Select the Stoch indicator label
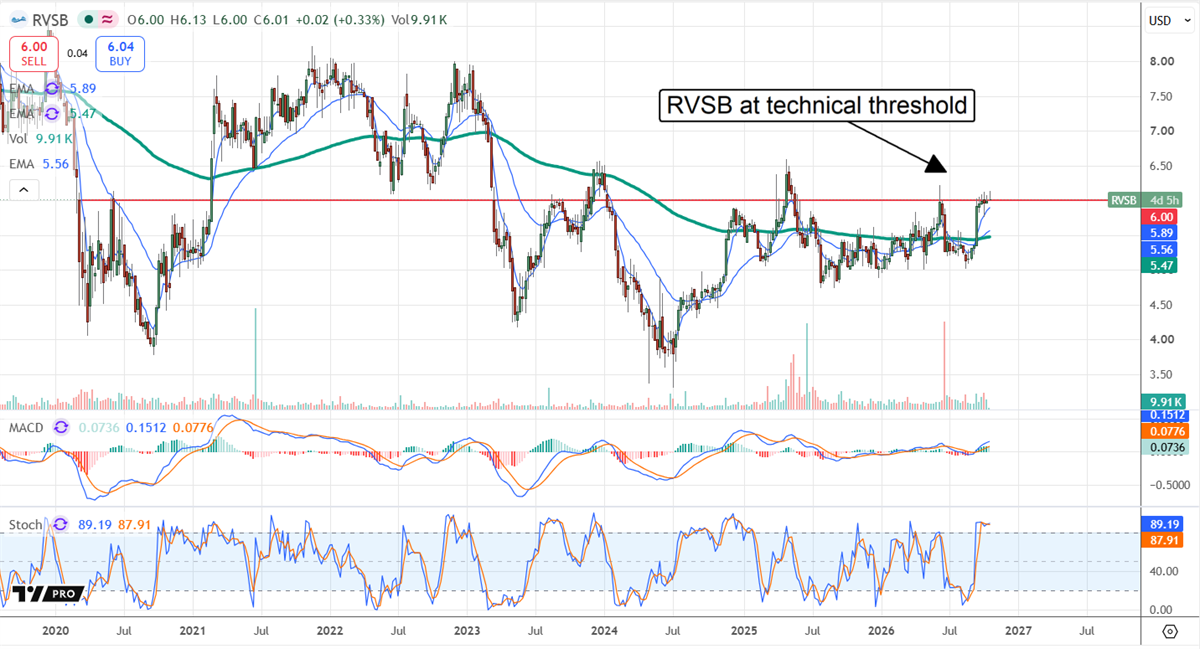This screenshot has height=649, width=1200. pos(24,524)
